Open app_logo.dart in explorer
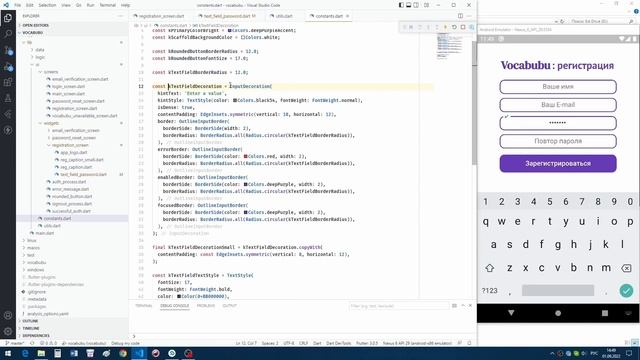 (x=73, y=152)
